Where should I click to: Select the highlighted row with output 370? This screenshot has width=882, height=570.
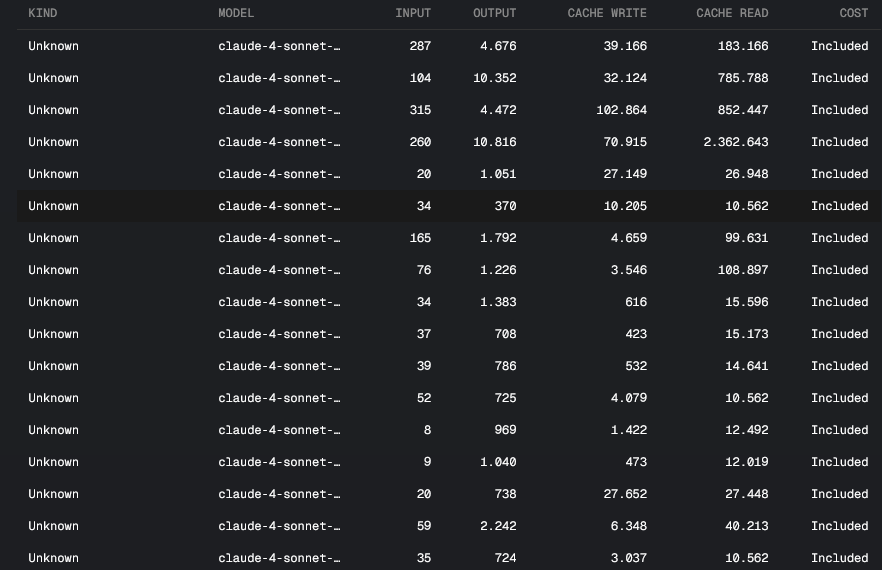coord(449,206)
